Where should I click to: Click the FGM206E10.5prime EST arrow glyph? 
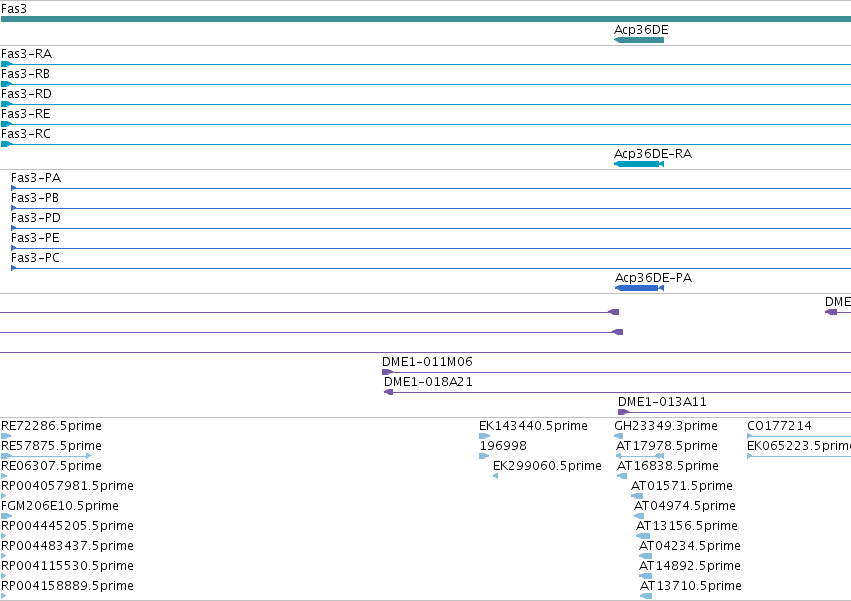(x=7, y=516)
